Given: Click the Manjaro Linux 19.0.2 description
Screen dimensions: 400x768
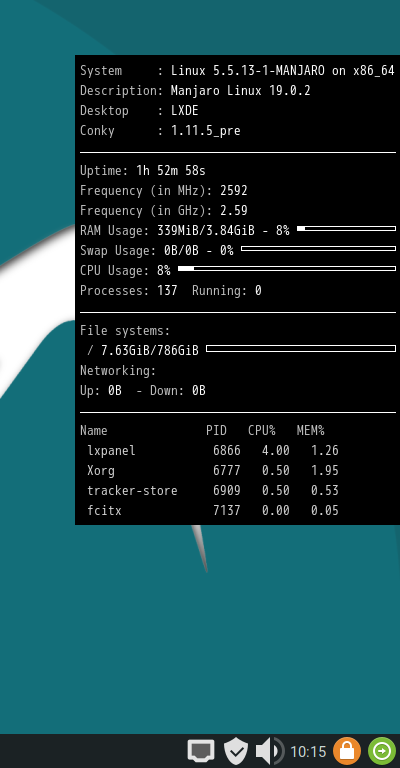Looking at the screenshot, I should pyautogui.click(x=240, y=91).
